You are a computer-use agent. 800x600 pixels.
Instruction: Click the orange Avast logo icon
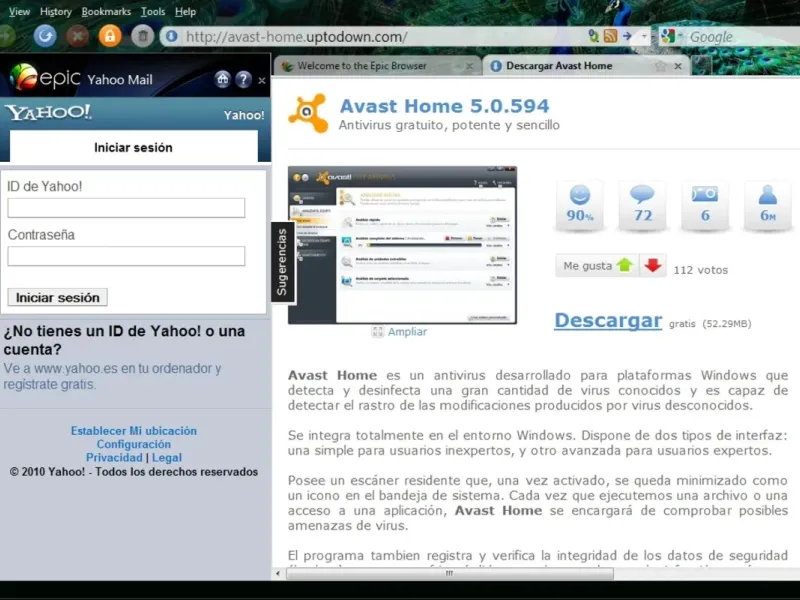[x=308, y=113]
